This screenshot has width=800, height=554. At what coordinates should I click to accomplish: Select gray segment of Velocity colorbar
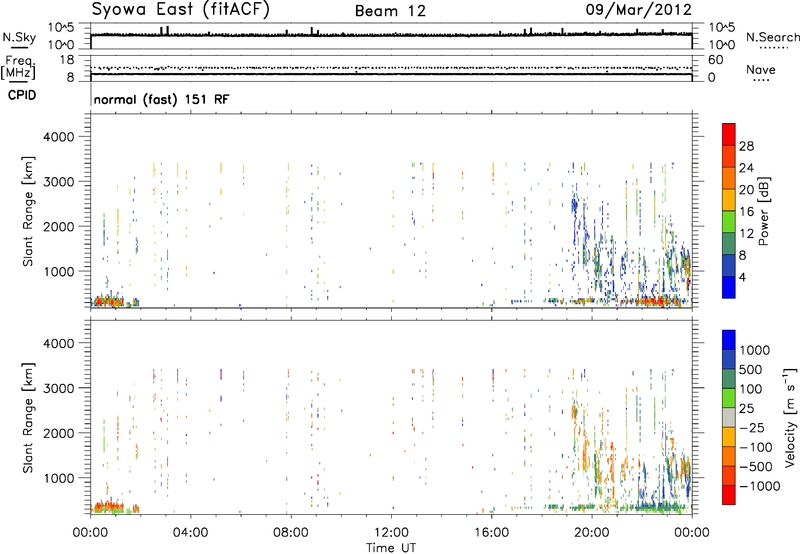pyautogui.click(x=729, y=417)
